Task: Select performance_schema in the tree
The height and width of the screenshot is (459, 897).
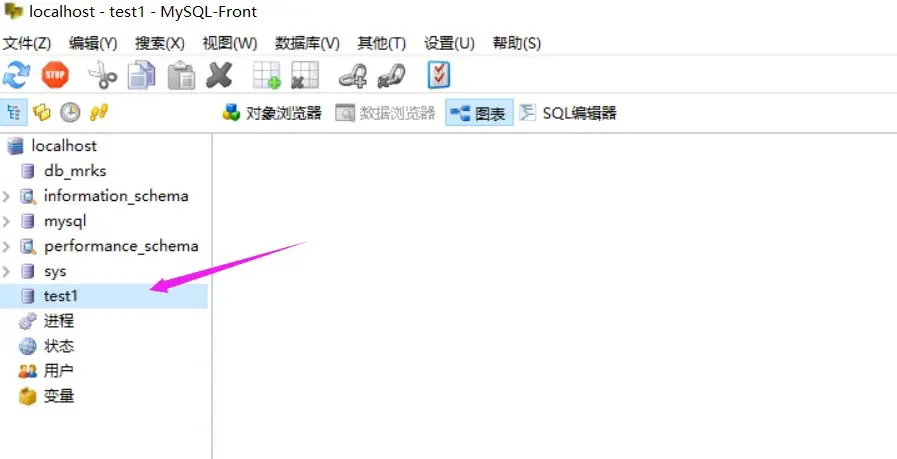Action: [109, 247]
